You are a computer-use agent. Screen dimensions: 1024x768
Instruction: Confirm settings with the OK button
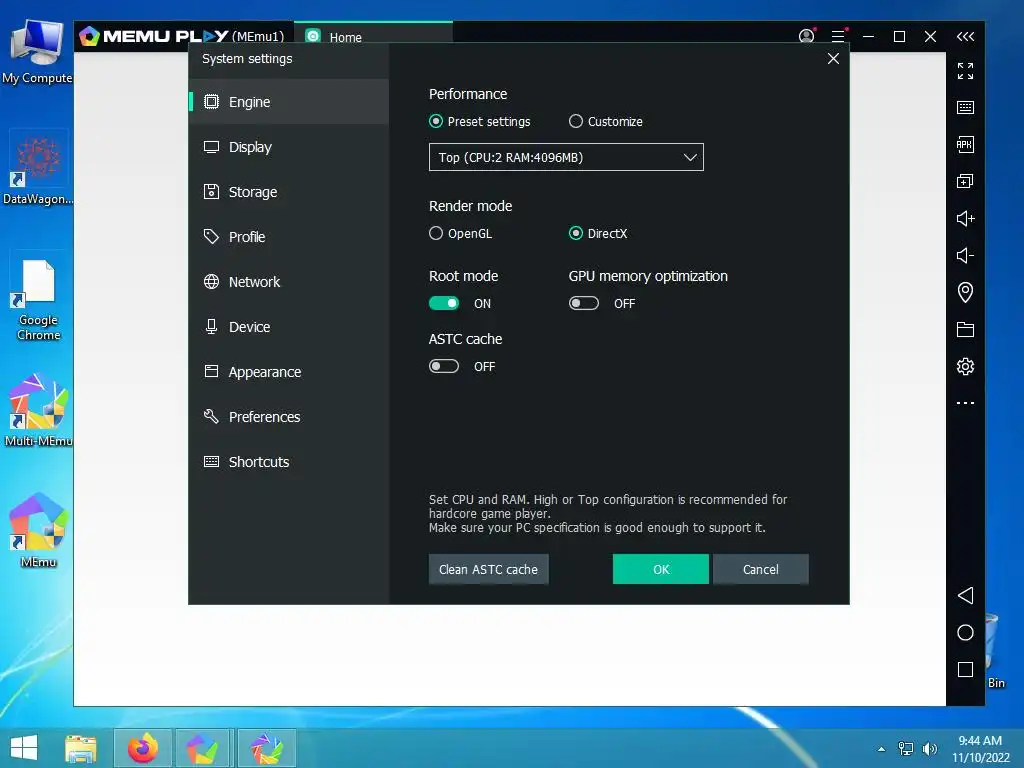(661, 569)
